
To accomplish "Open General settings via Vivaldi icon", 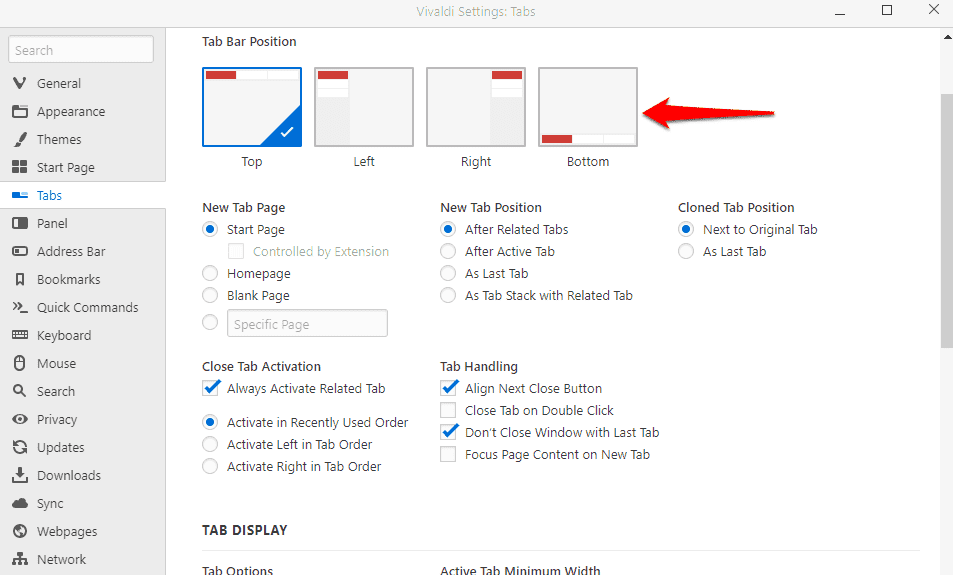I will (x=19, y=83).
